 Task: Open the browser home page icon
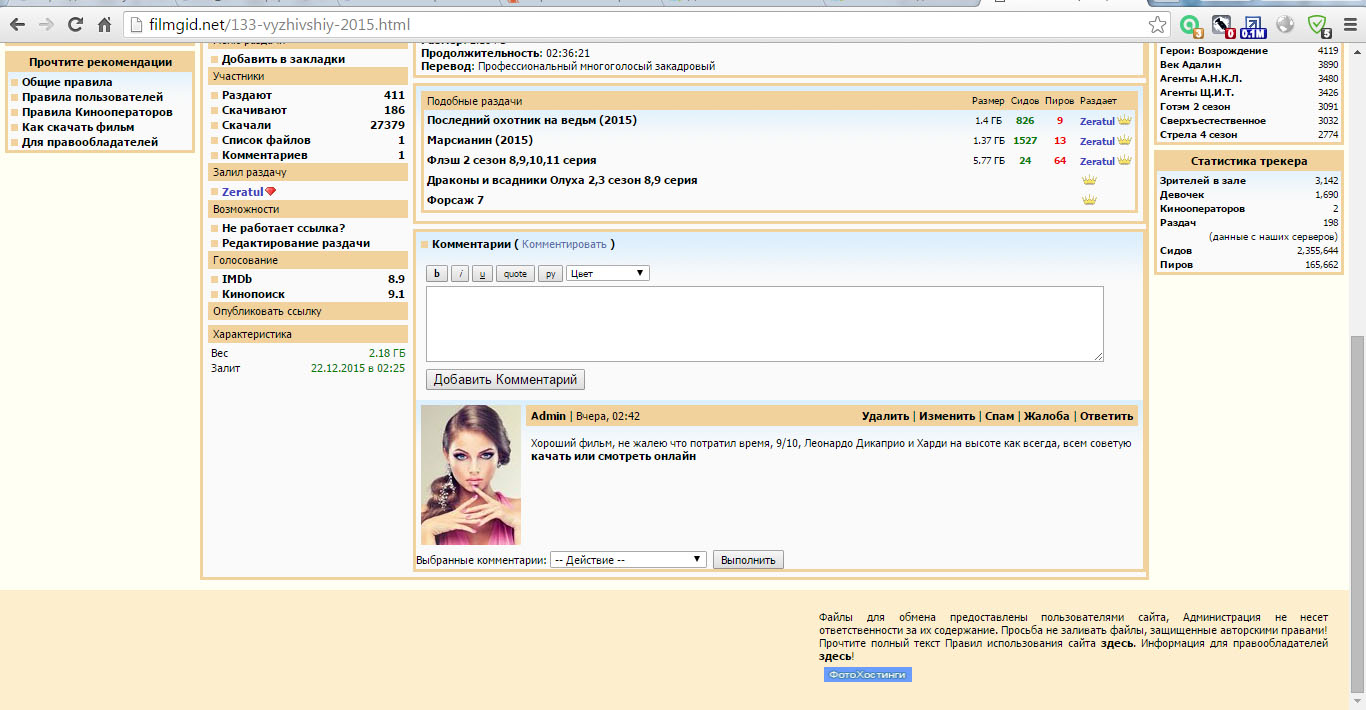pyautogui.click(x=104, y=24)
